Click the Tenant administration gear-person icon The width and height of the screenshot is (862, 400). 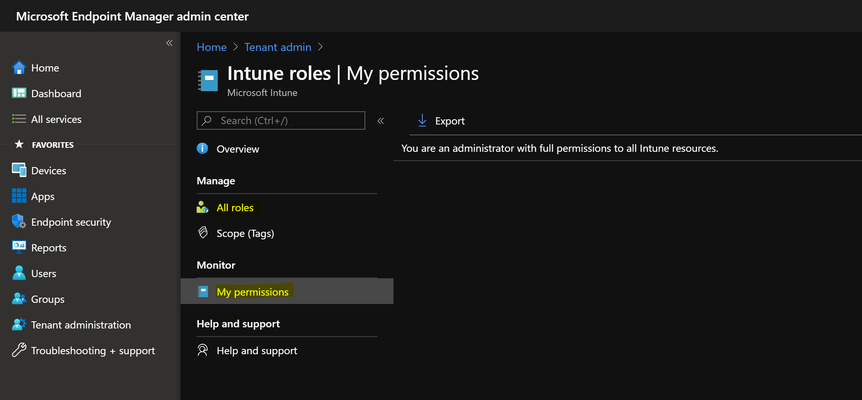point(19,325)
